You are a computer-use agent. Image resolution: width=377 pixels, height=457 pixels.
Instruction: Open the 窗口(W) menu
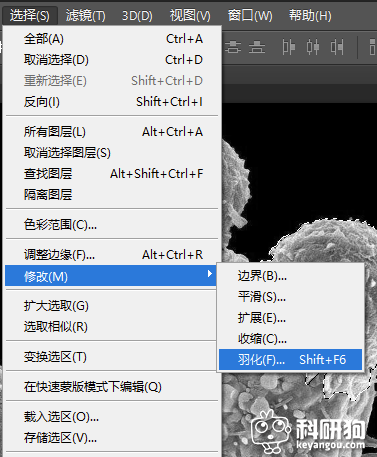point(250,16)
